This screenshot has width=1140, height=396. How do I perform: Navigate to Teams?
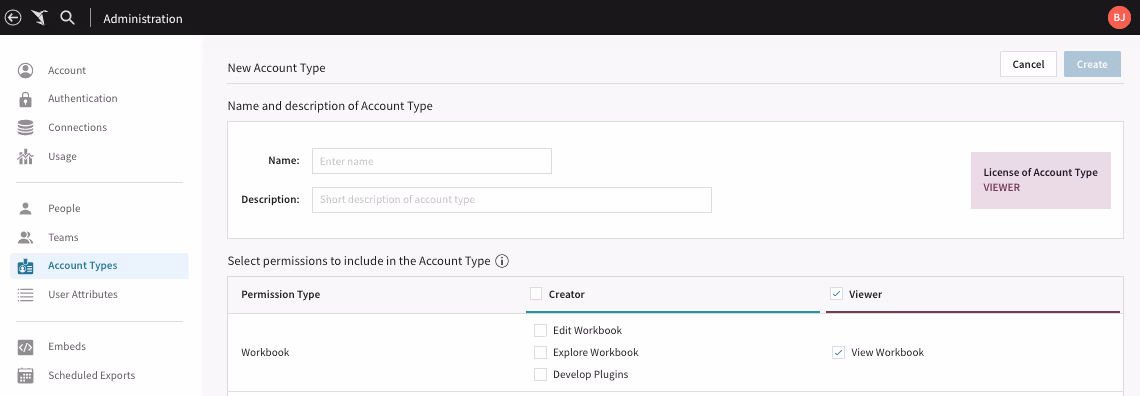point(63,238)
